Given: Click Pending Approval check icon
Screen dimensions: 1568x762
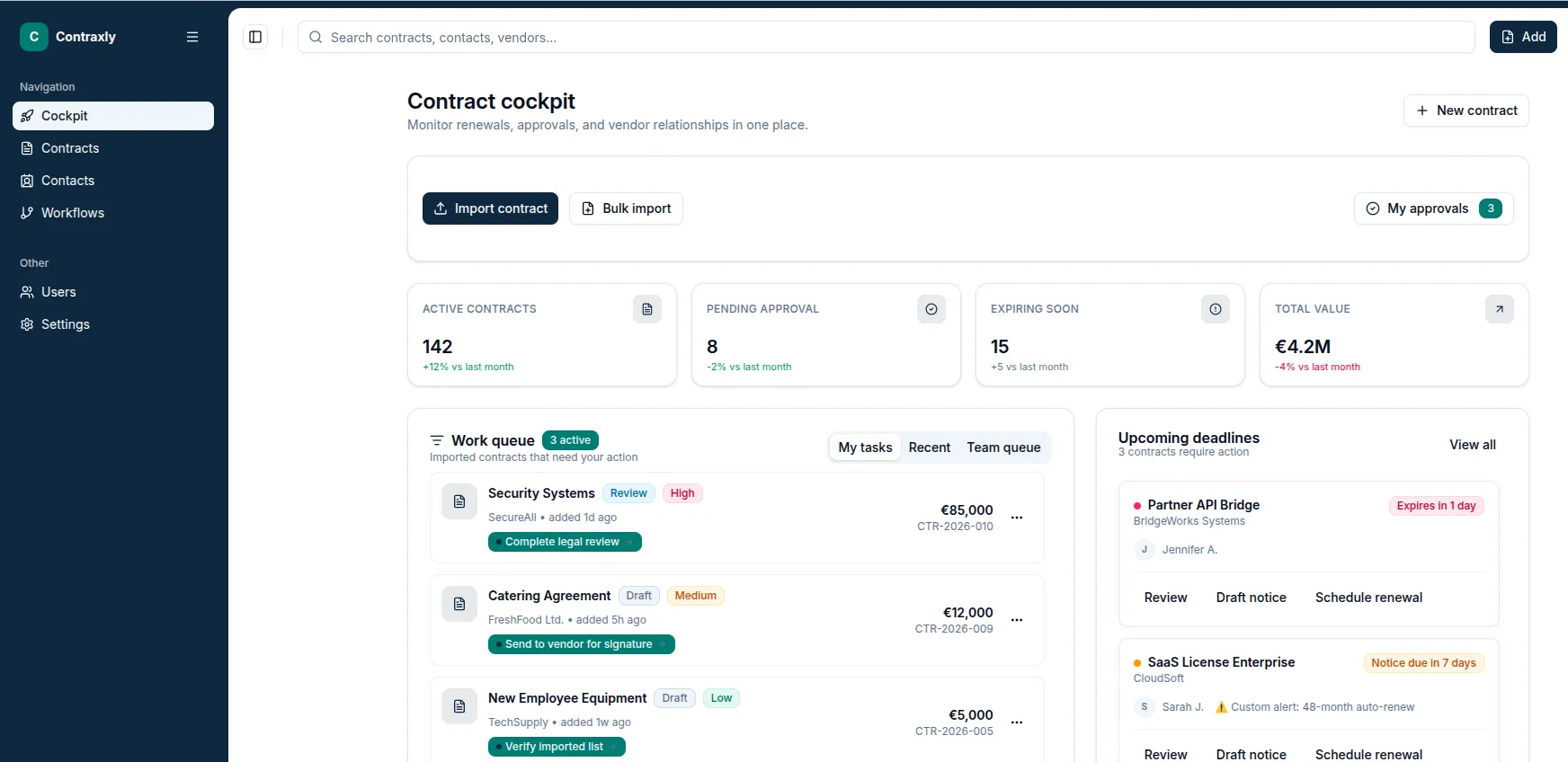Looking at the screenshot, I should coord(931,309).
